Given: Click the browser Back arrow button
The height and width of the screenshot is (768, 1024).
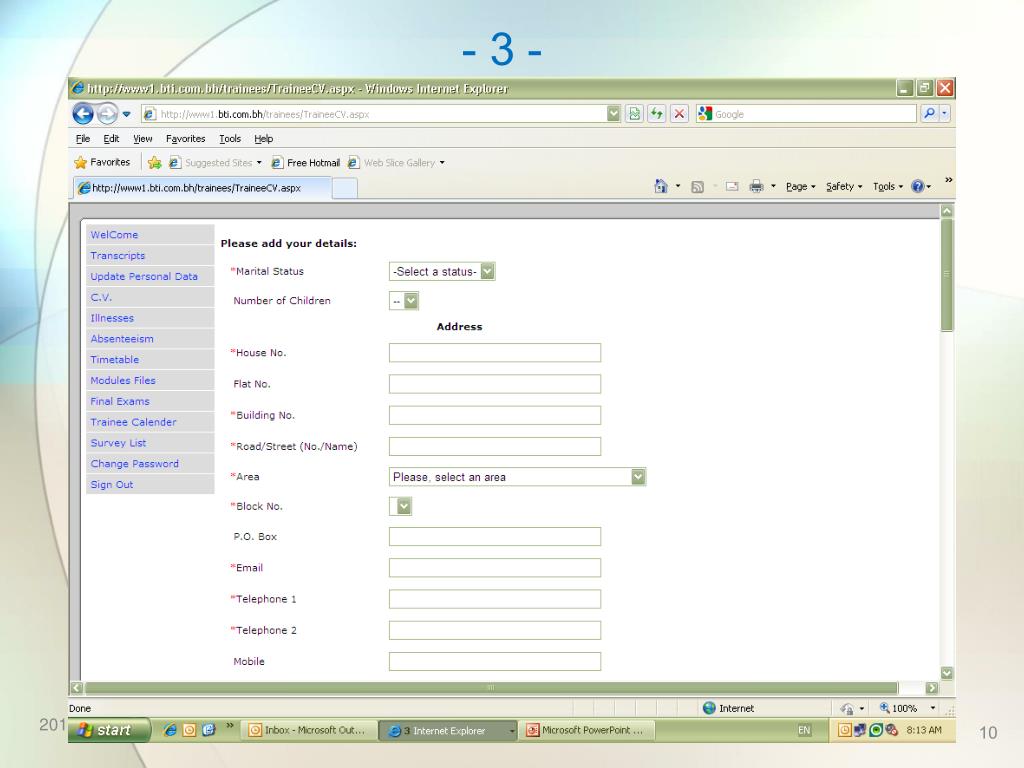Looking at the screenshot, I should tap(83, 114).
